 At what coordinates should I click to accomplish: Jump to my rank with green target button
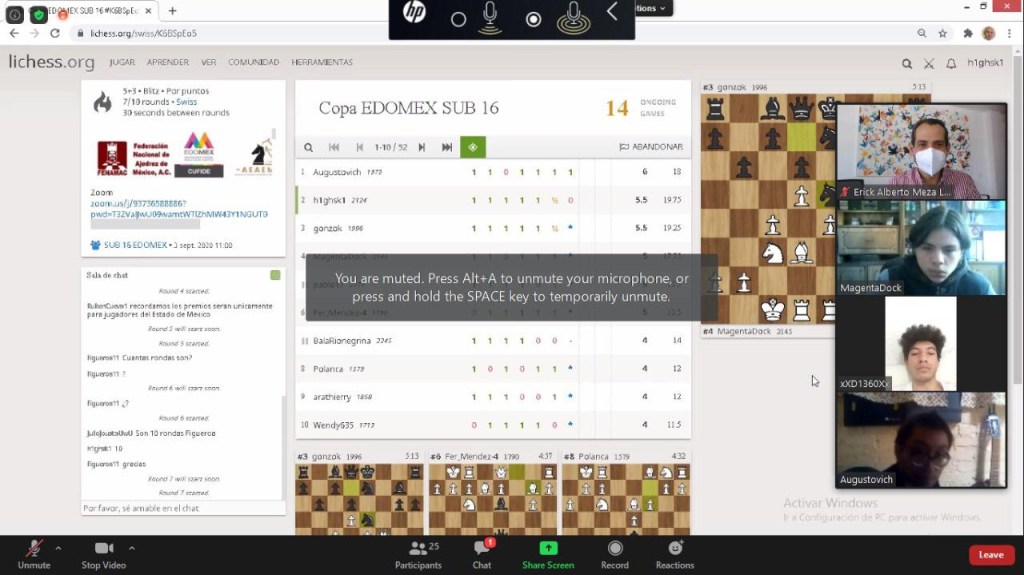(472, 147)
